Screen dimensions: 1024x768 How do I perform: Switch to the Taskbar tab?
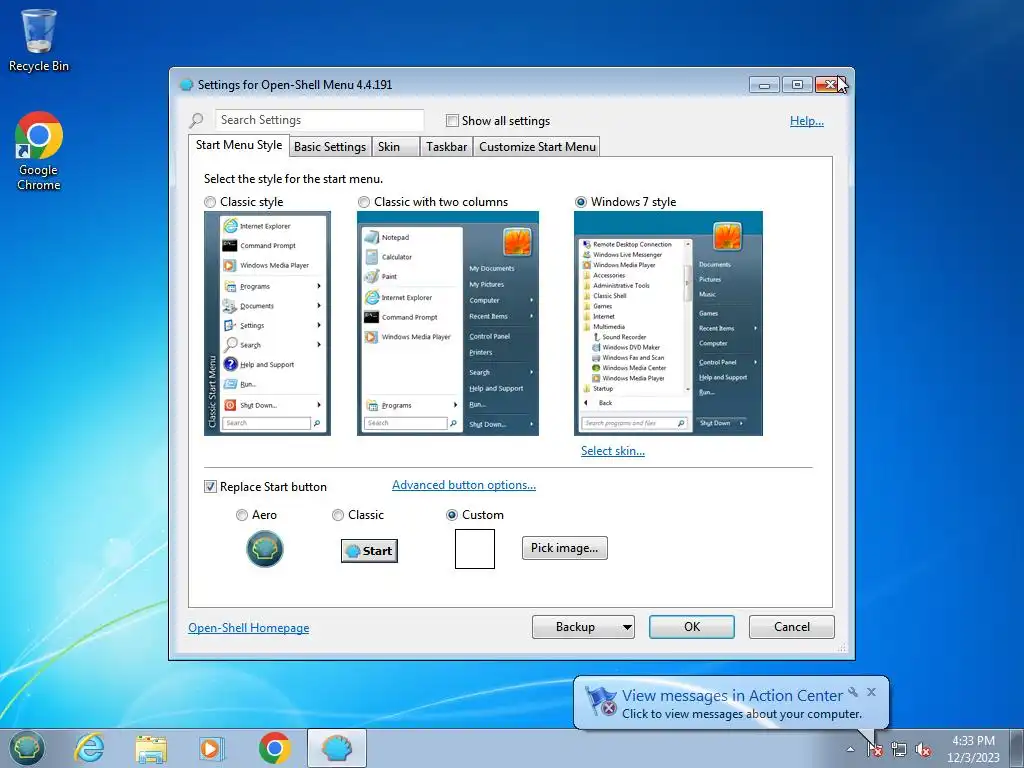(x=447, y=146)
